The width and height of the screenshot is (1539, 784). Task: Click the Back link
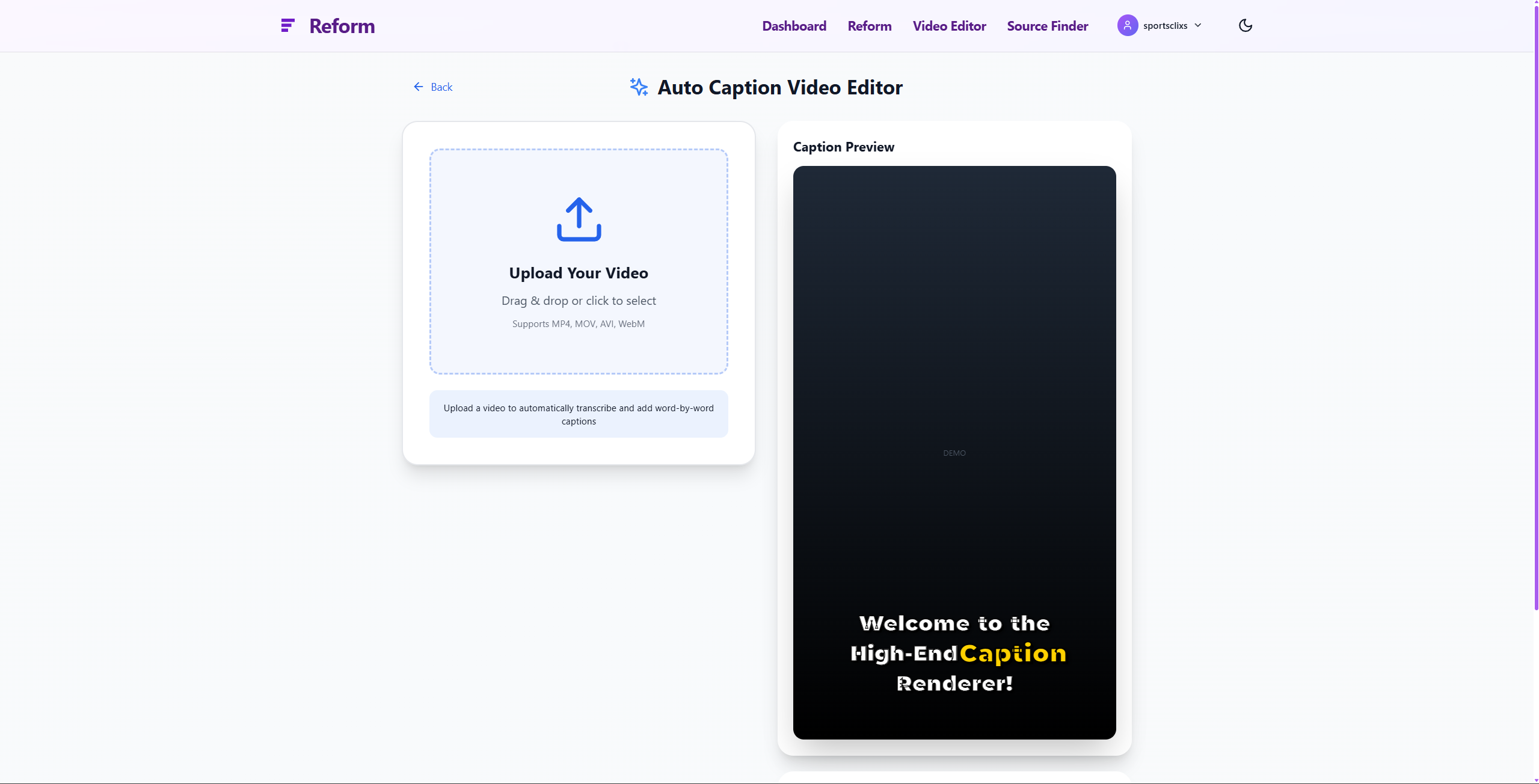tap(441, 87)
